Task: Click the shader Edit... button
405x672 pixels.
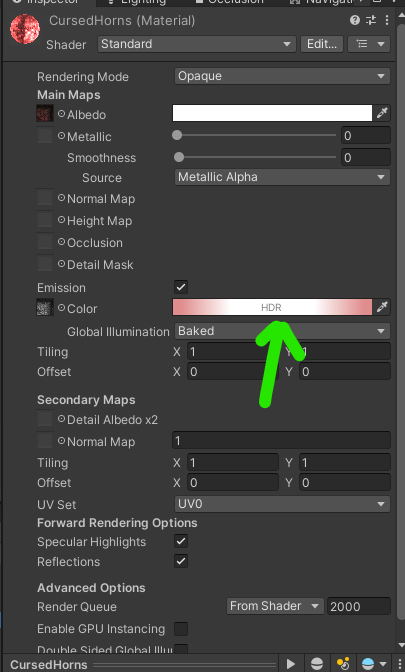Action: point(322,44)
